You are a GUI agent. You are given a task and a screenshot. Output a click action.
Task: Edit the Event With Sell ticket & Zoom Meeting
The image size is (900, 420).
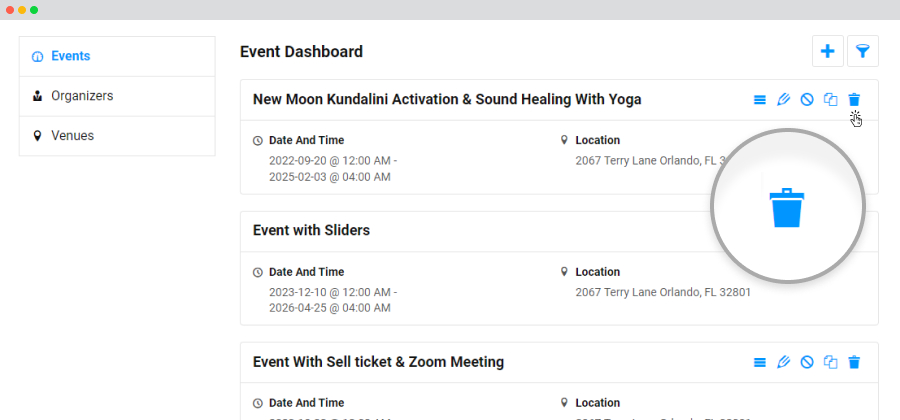pos(783,363)
